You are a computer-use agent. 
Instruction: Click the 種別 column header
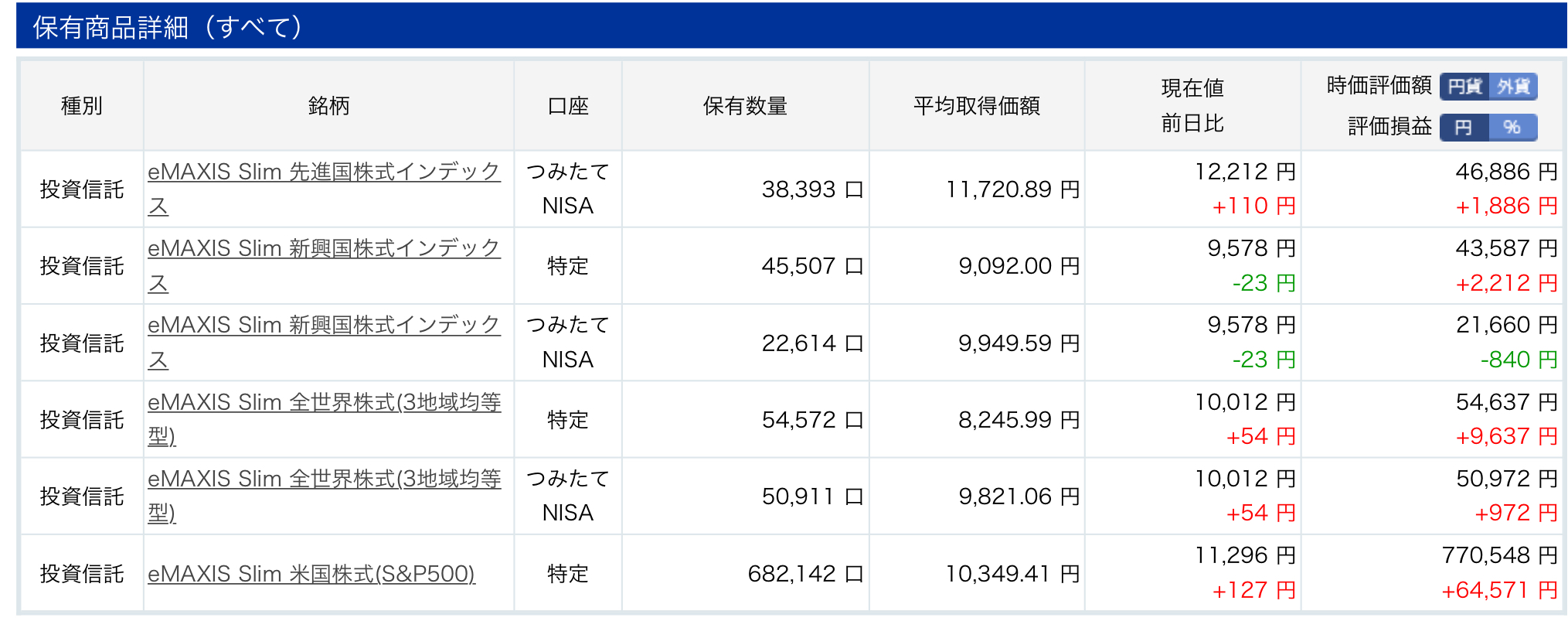coord(82,106)
